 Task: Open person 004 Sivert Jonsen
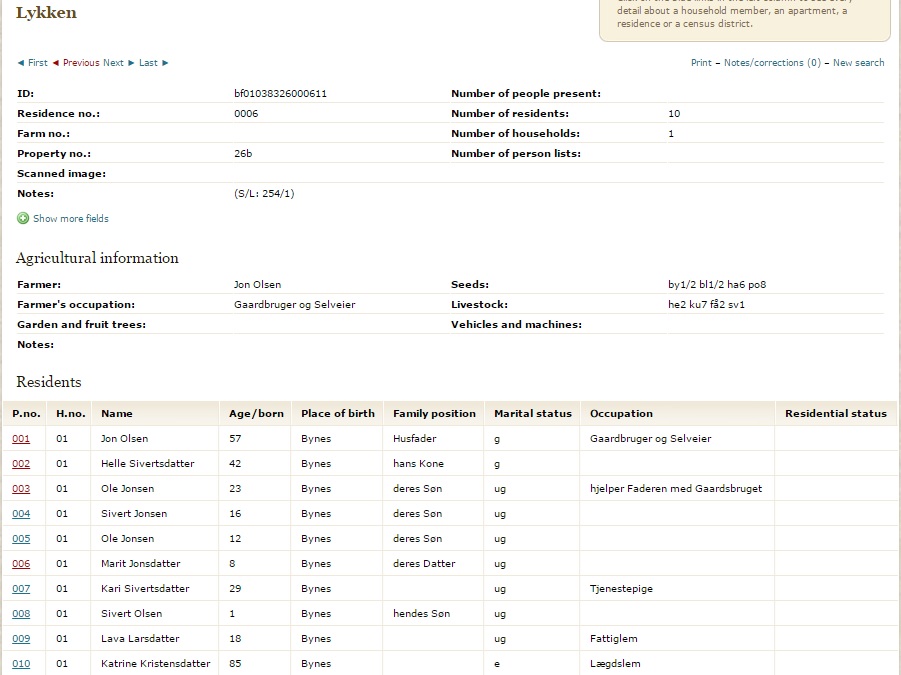[21, 514]
